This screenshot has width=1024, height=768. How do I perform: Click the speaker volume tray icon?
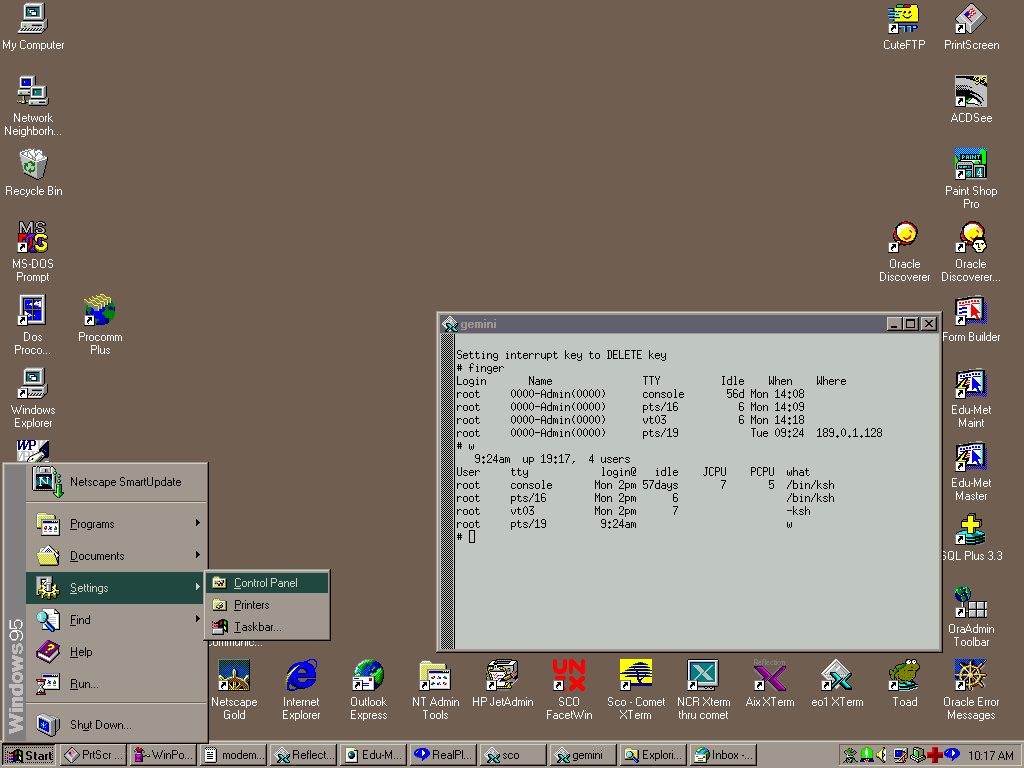tap(882, 756)
